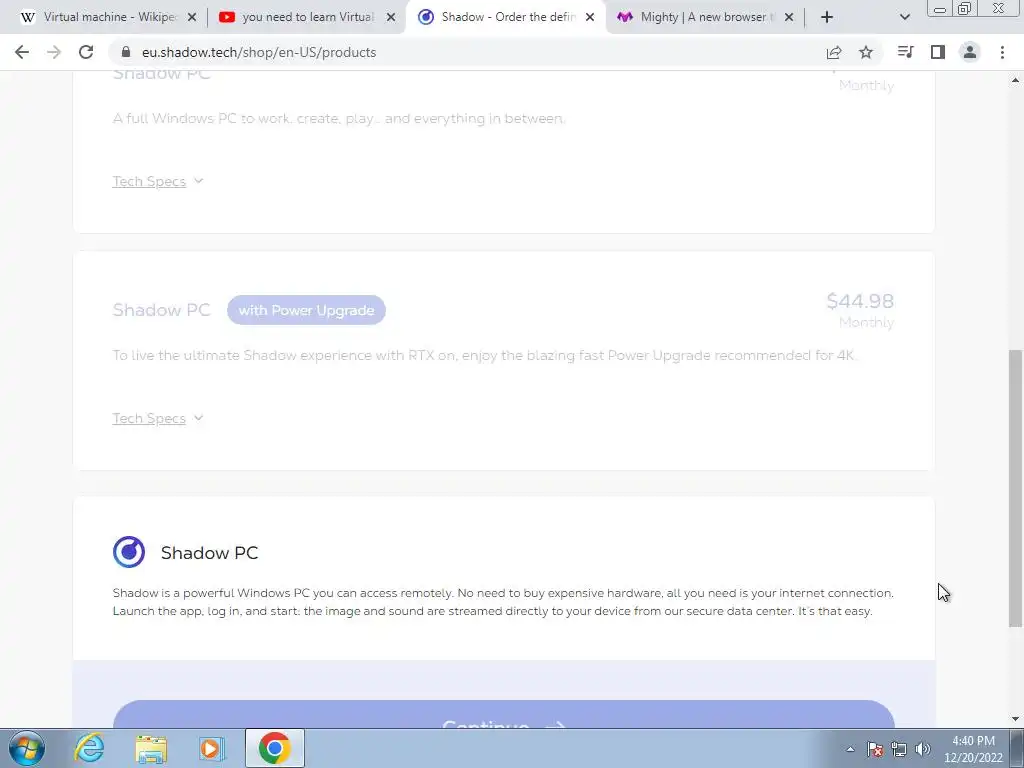
Task: Click the 'with Power Upgrade' badge
Action: (306, 310)
